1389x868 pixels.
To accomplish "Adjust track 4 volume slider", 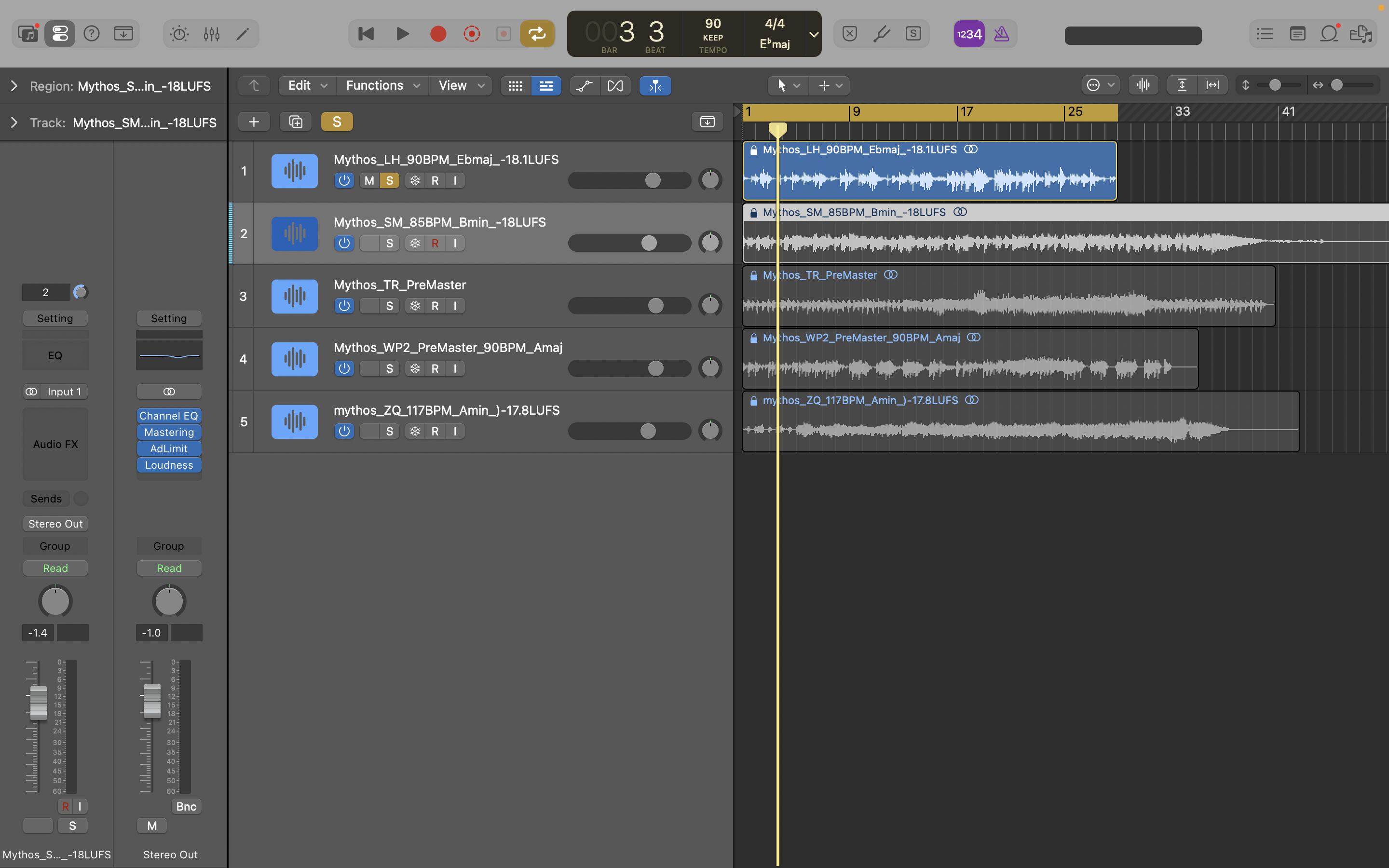I will [x=655, y=368].
